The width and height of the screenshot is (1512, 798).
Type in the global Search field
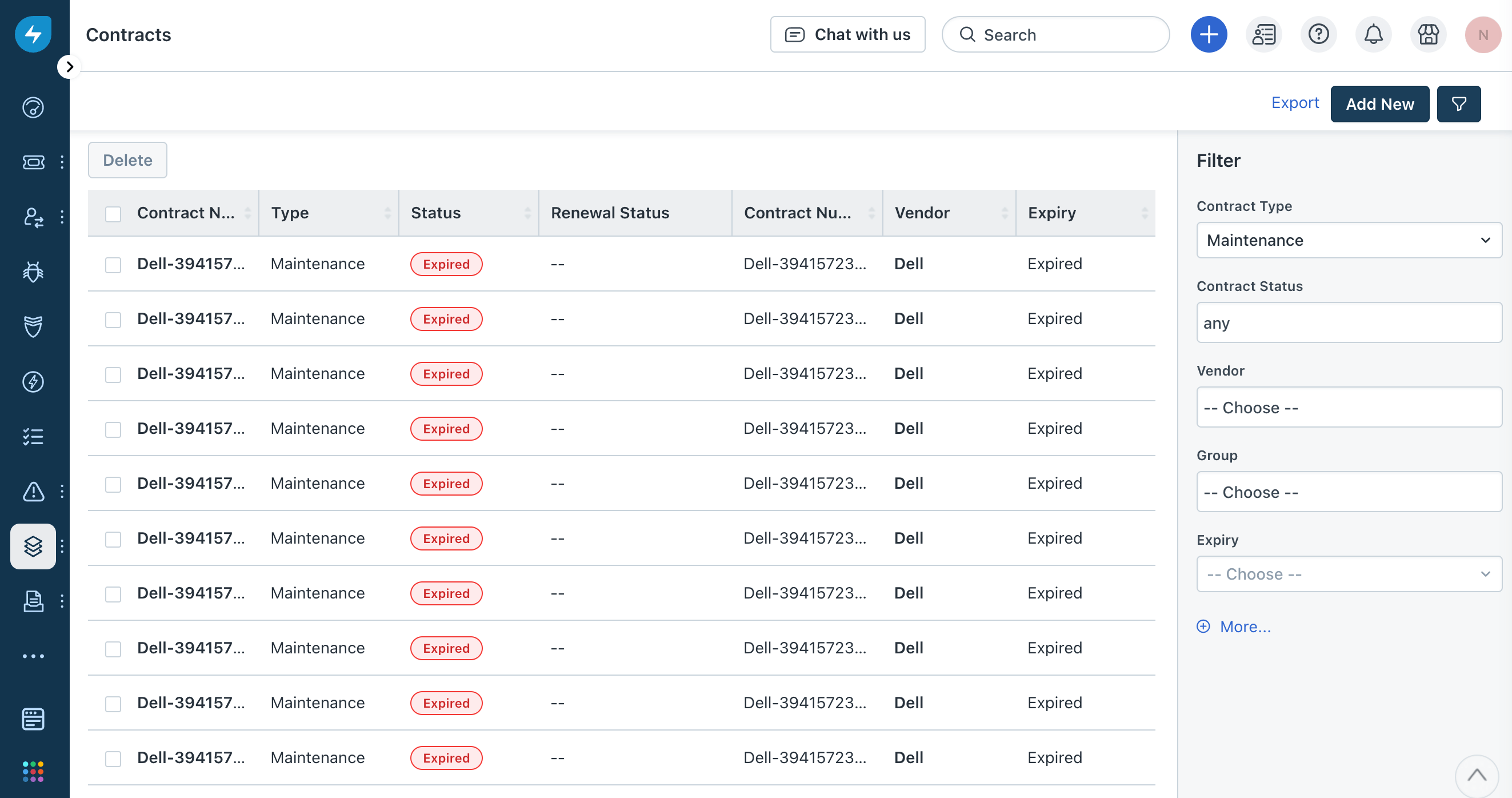click(1057, 34)
